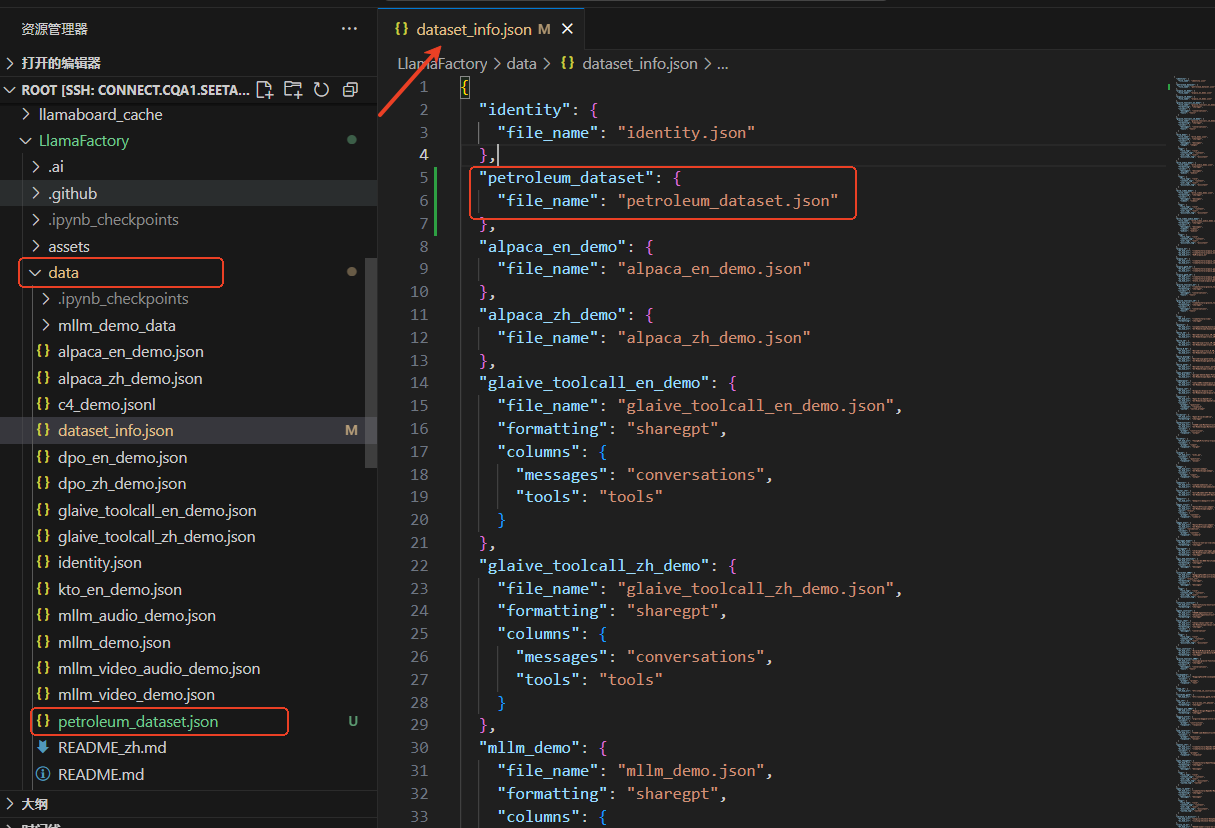The height and width of the screenshot is (828, 1215).
Task: Click the LlamaFactory breadcrumb segment
Action: click(x=442, y=64)
